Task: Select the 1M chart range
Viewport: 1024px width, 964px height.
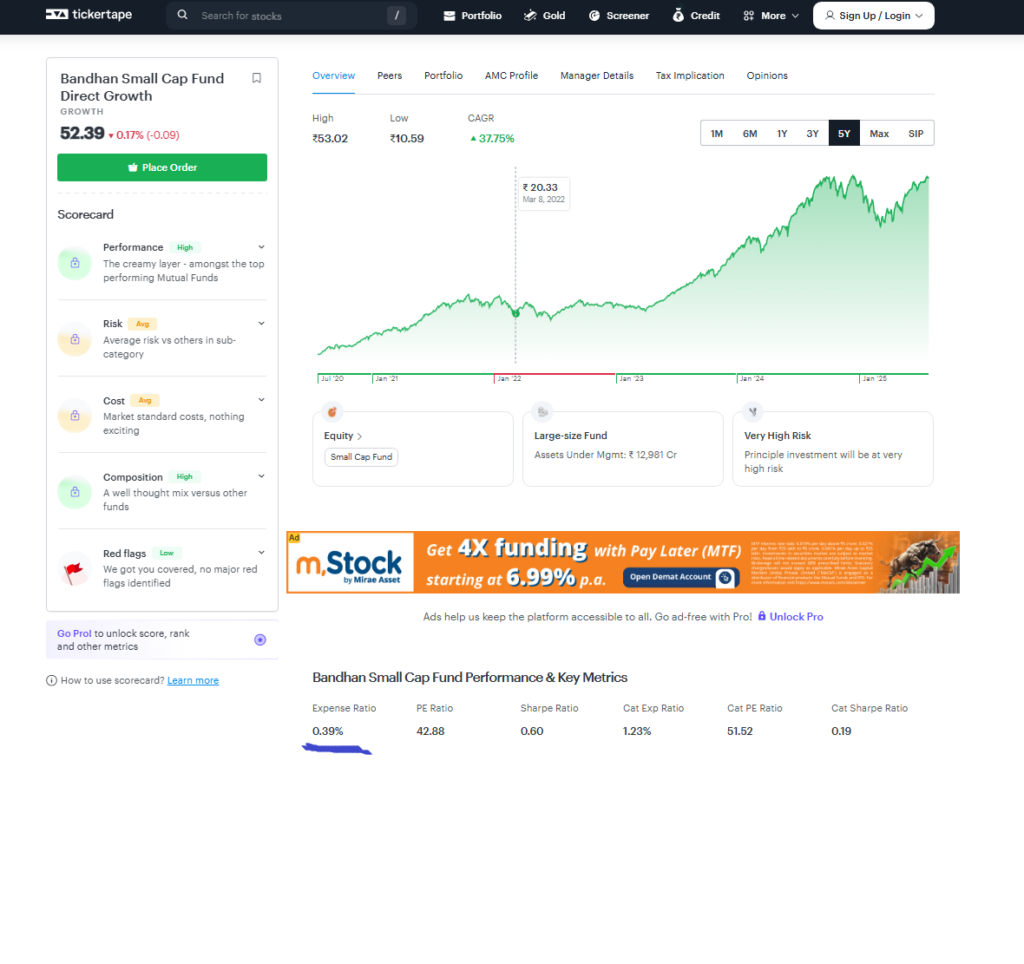Action: [716, 133]
